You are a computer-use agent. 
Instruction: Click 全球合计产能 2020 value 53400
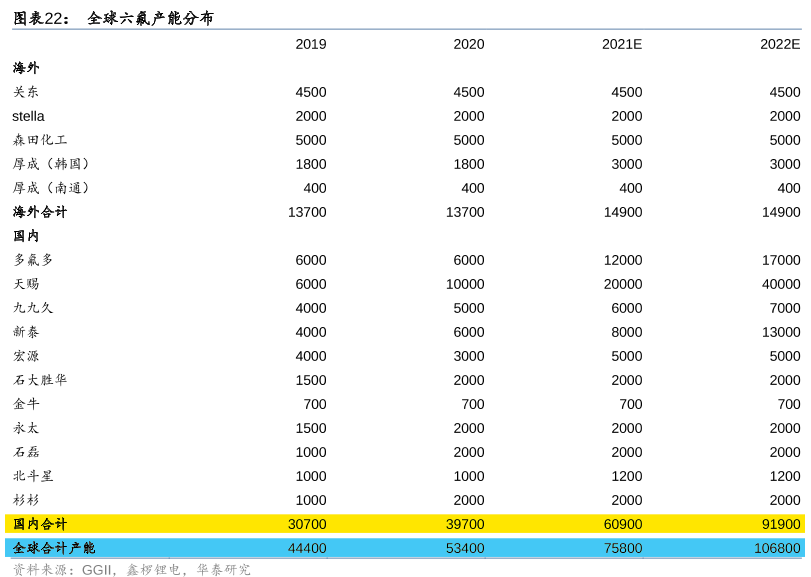tap(465, 548)
